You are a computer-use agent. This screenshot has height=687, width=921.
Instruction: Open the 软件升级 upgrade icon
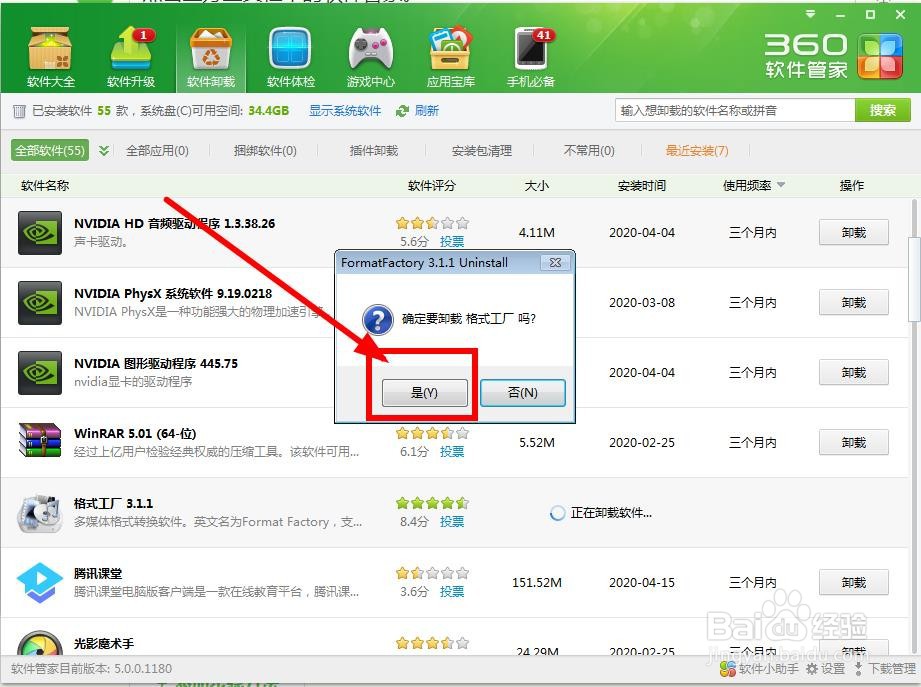(131, 57)
